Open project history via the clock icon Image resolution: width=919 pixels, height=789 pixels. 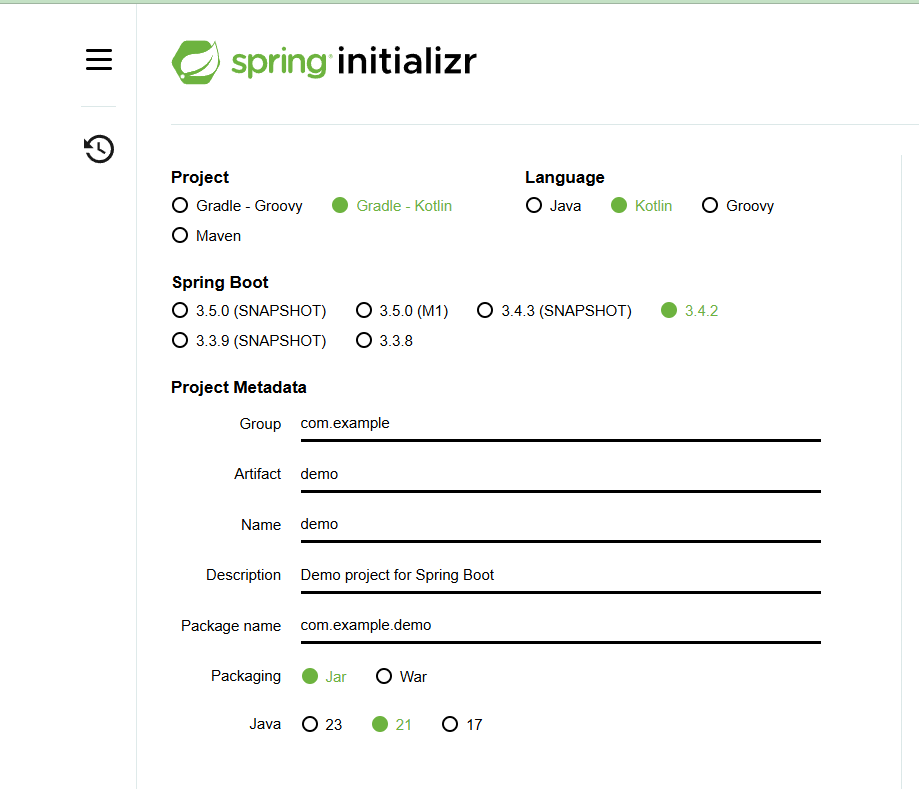tap(98, 148)
